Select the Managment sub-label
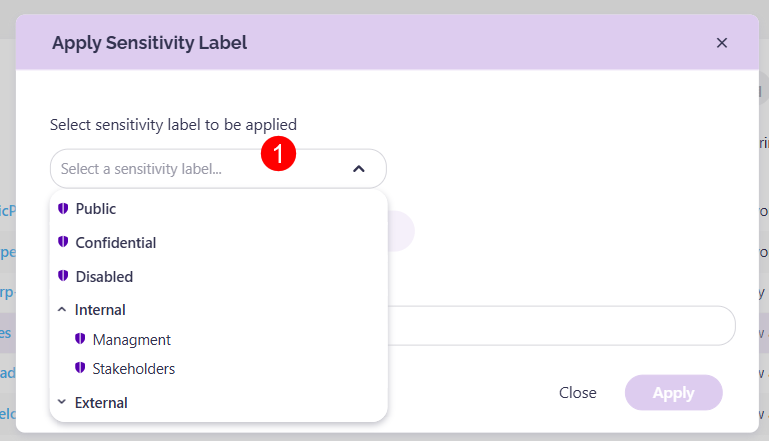769x441 pixels. coord(131,340)
